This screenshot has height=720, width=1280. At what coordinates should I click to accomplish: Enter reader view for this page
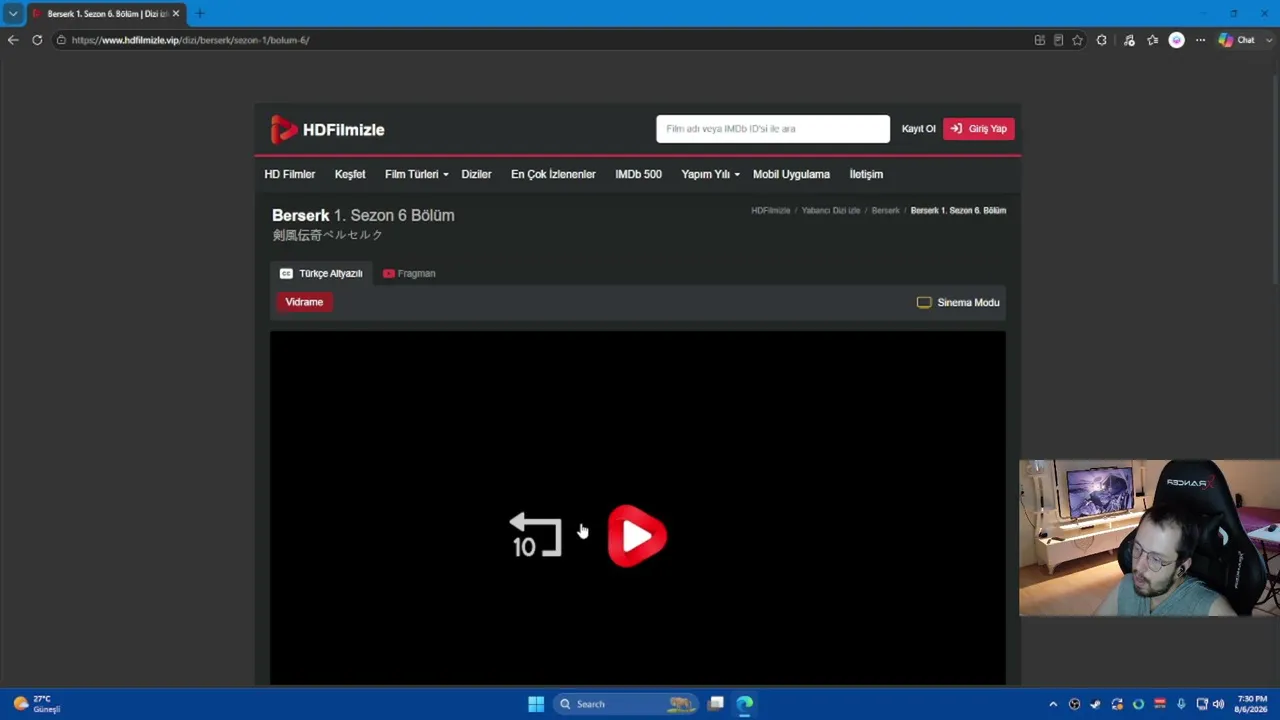point(1059,40)
